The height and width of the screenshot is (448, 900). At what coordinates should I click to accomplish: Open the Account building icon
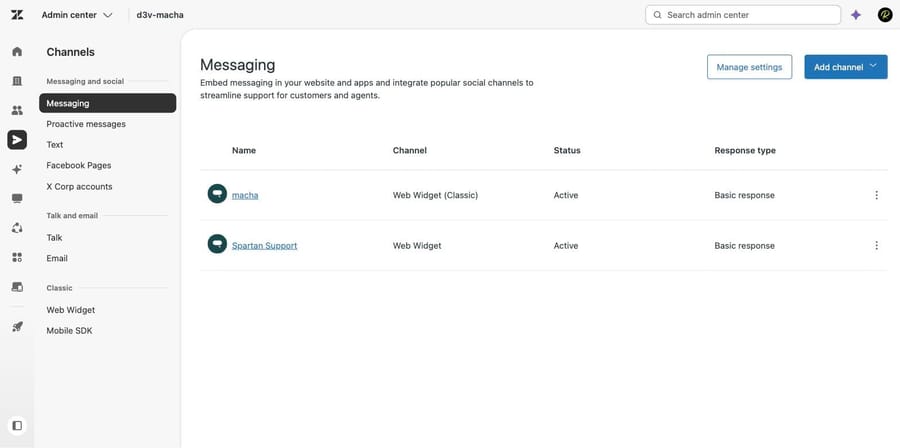point(17,81)
